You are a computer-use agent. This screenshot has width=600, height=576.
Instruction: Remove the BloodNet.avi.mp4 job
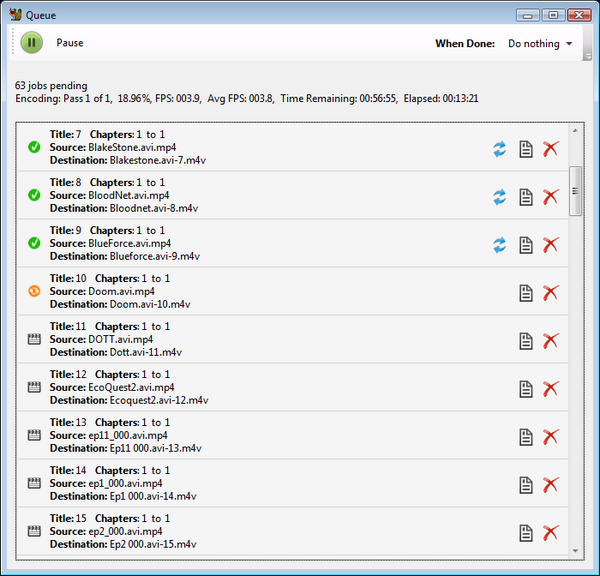[551, 197]
